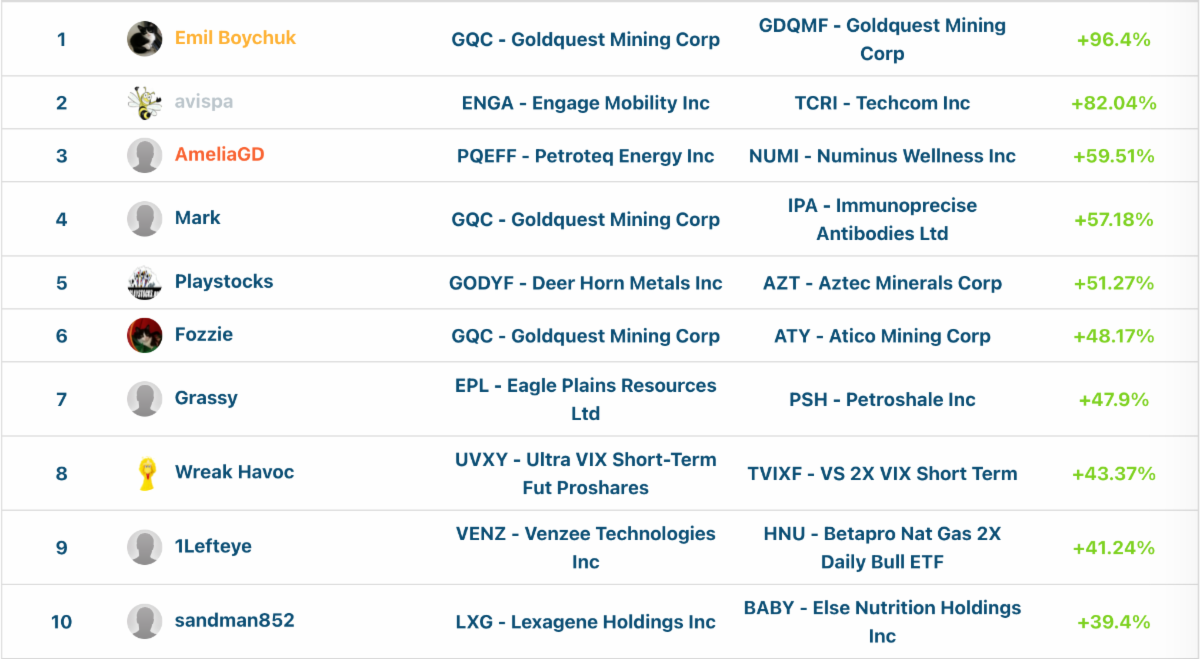Screen dimensions: 1200x659
Task: Open UVXY - Ultra VIX Short-Term Fut Proshares
Action: click(x=585, y=473)
